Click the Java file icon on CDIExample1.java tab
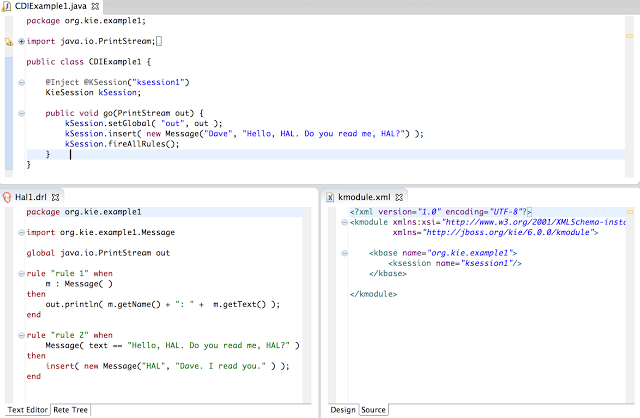Image resolution: width=640 pixels, height=418 pixels. [7, 7]
